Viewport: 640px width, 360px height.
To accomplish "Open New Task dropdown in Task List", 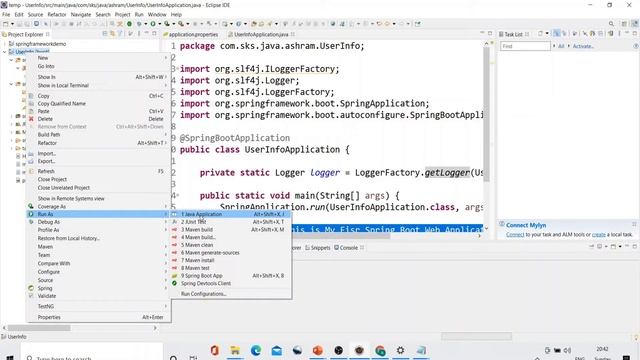I will click(547, 33).
